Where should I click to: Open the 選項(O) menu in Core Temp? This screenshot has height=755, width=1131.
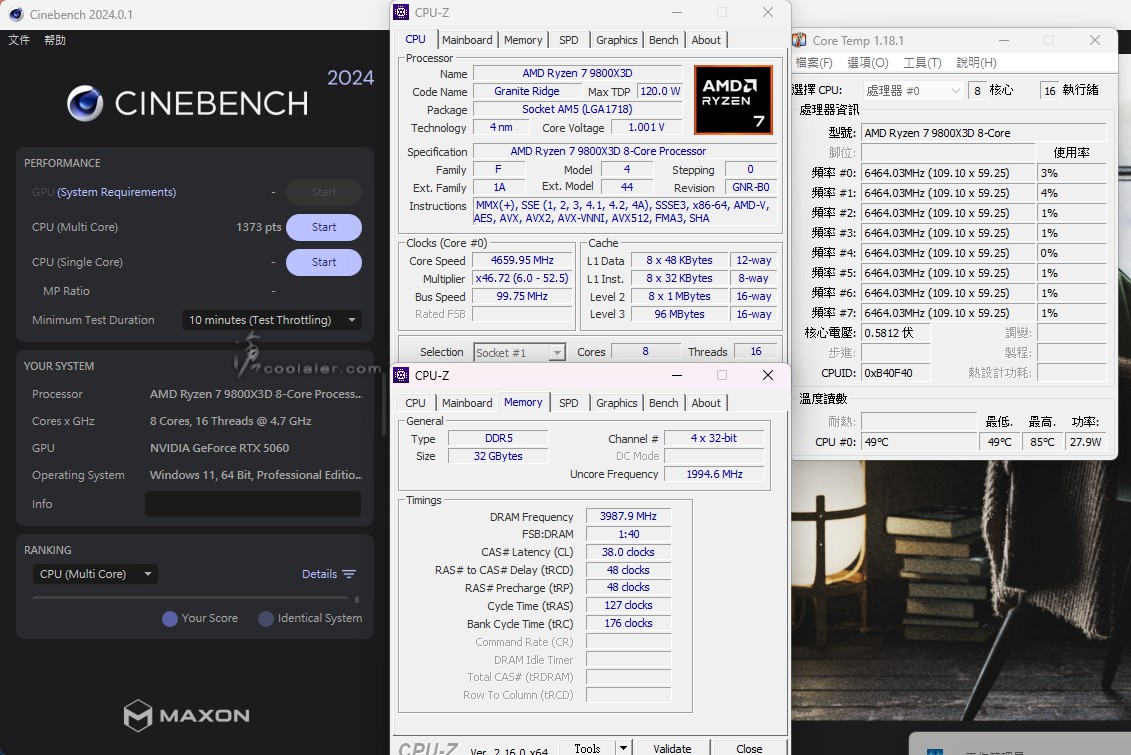click(868, 63)
